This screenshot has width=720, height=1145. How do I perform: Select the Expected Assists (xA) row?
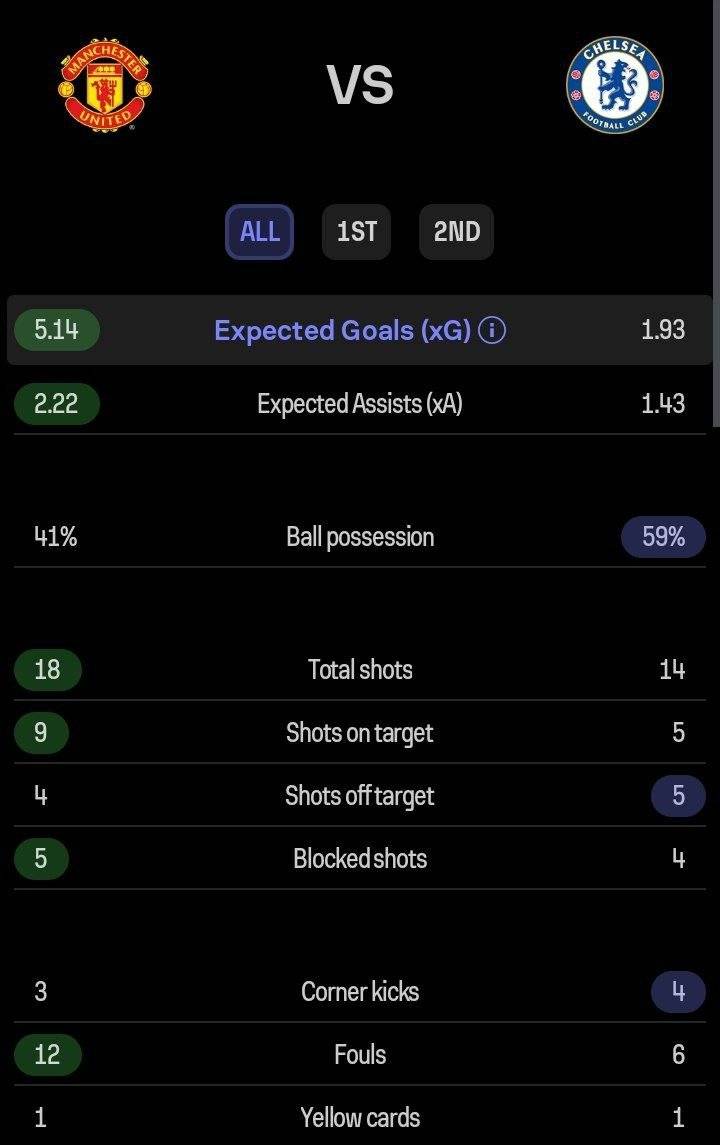coord(360,404)
